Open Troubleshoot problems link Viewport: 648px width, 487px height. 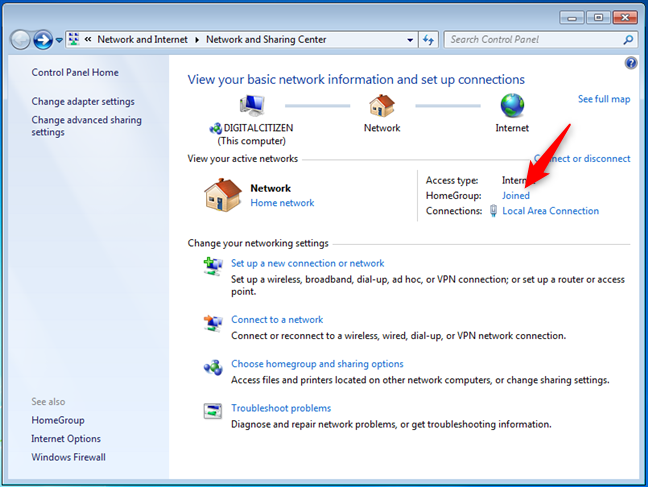point(281,408)
